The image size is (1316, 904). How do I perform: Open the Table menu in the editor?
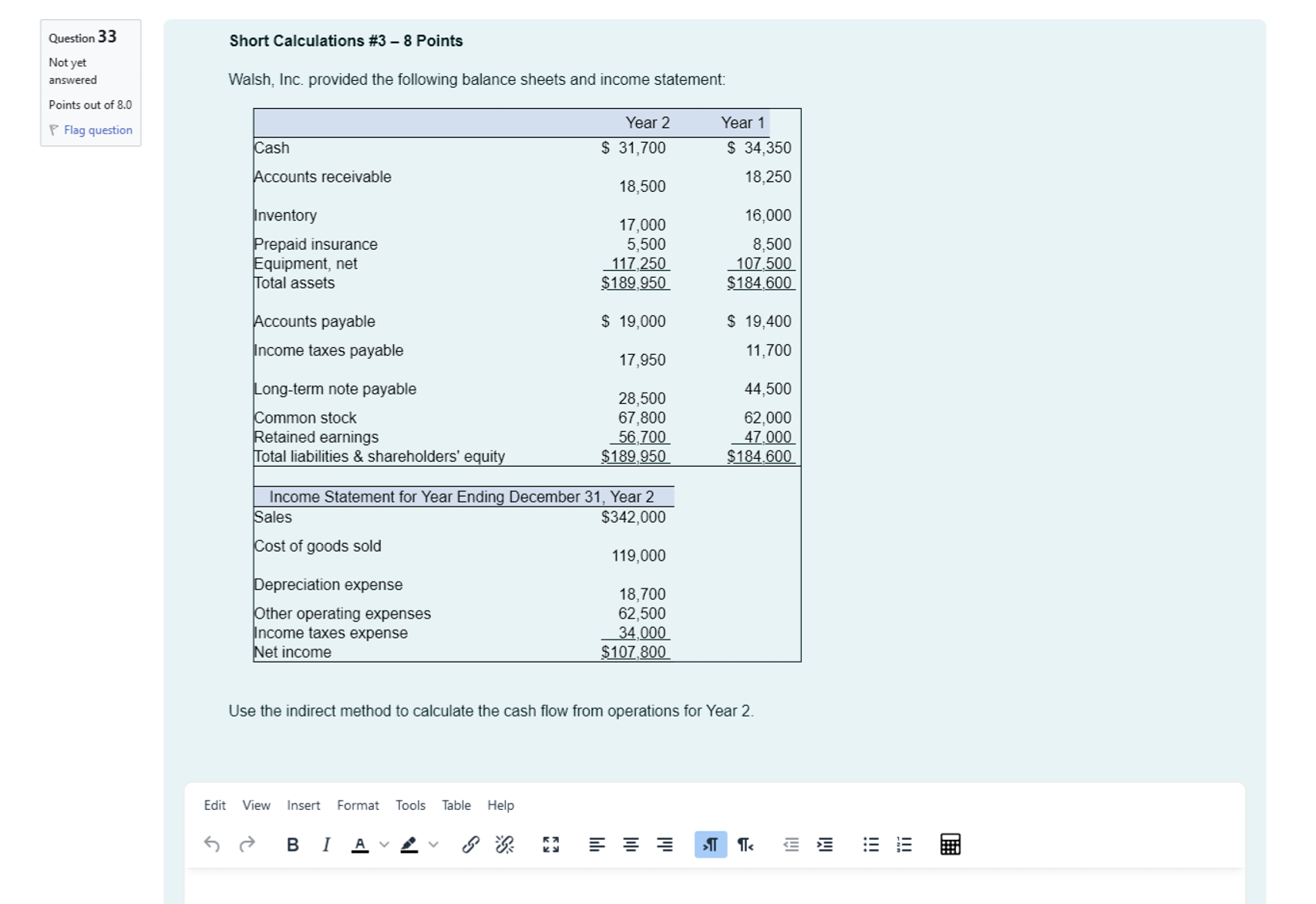click(456, 804)
